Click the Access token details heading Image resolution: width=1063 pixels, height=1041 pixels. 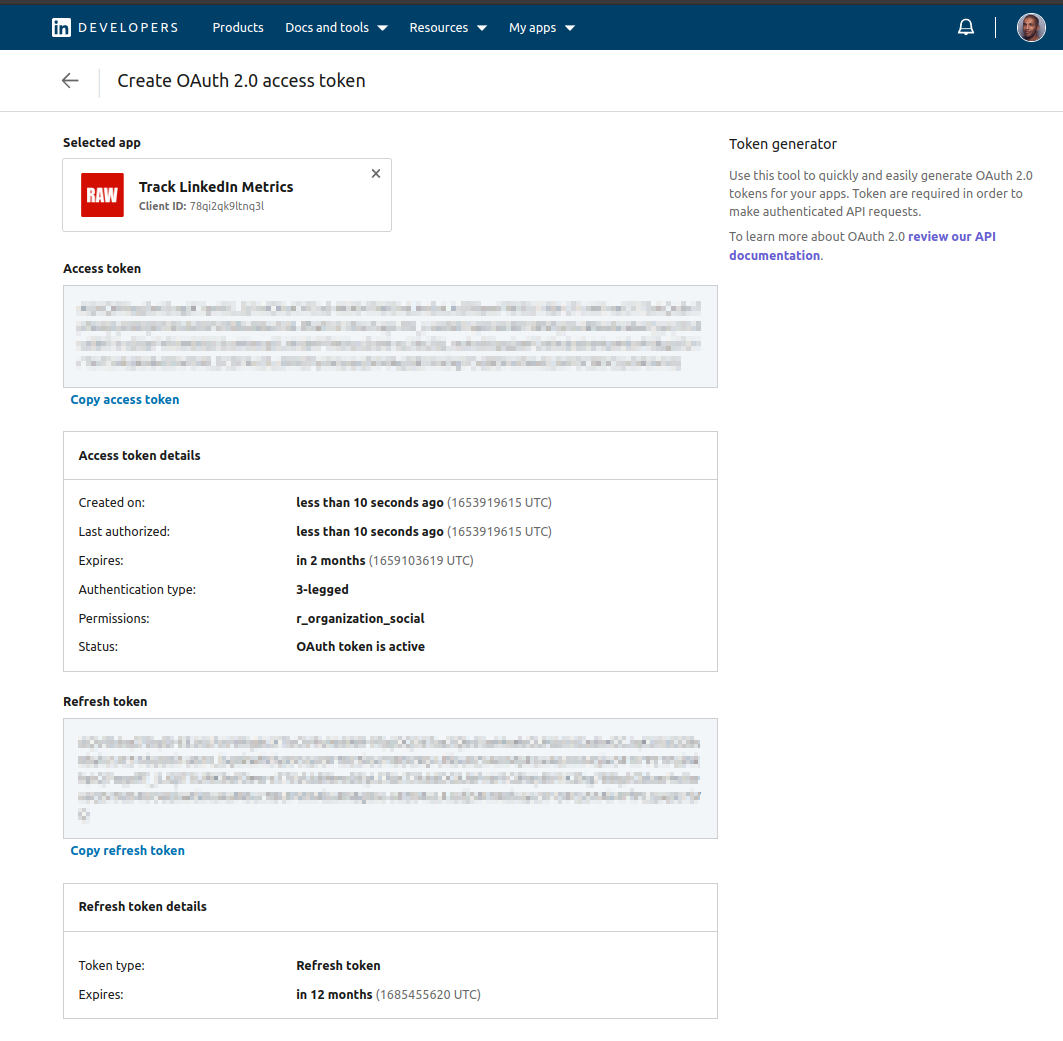click(140, 455)
